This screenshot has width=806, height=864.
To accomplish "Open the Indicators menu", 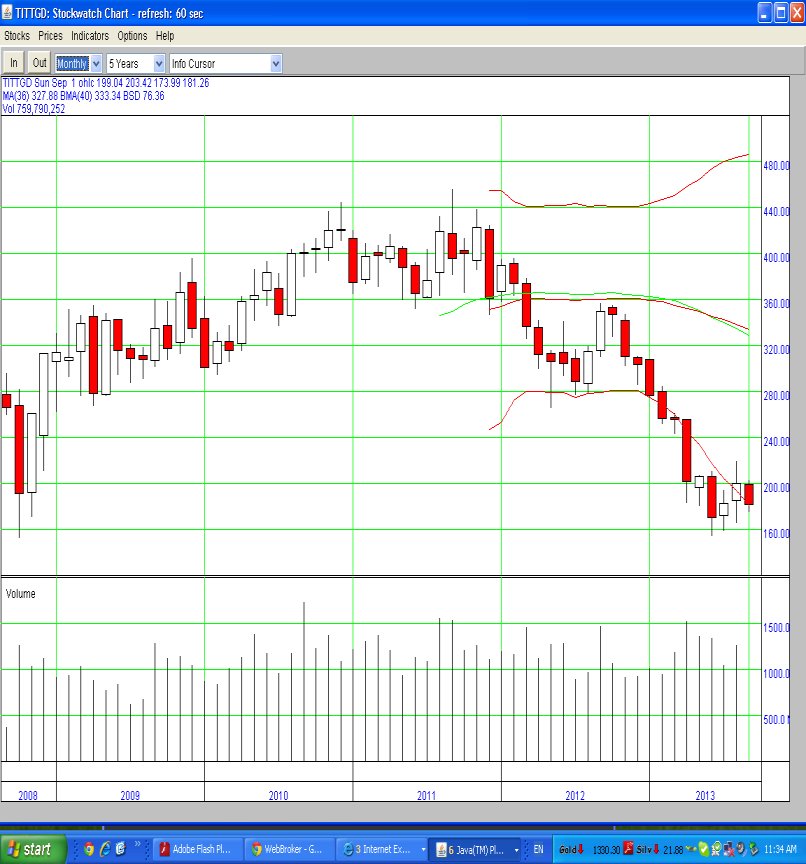I will [x=90, y=36].
